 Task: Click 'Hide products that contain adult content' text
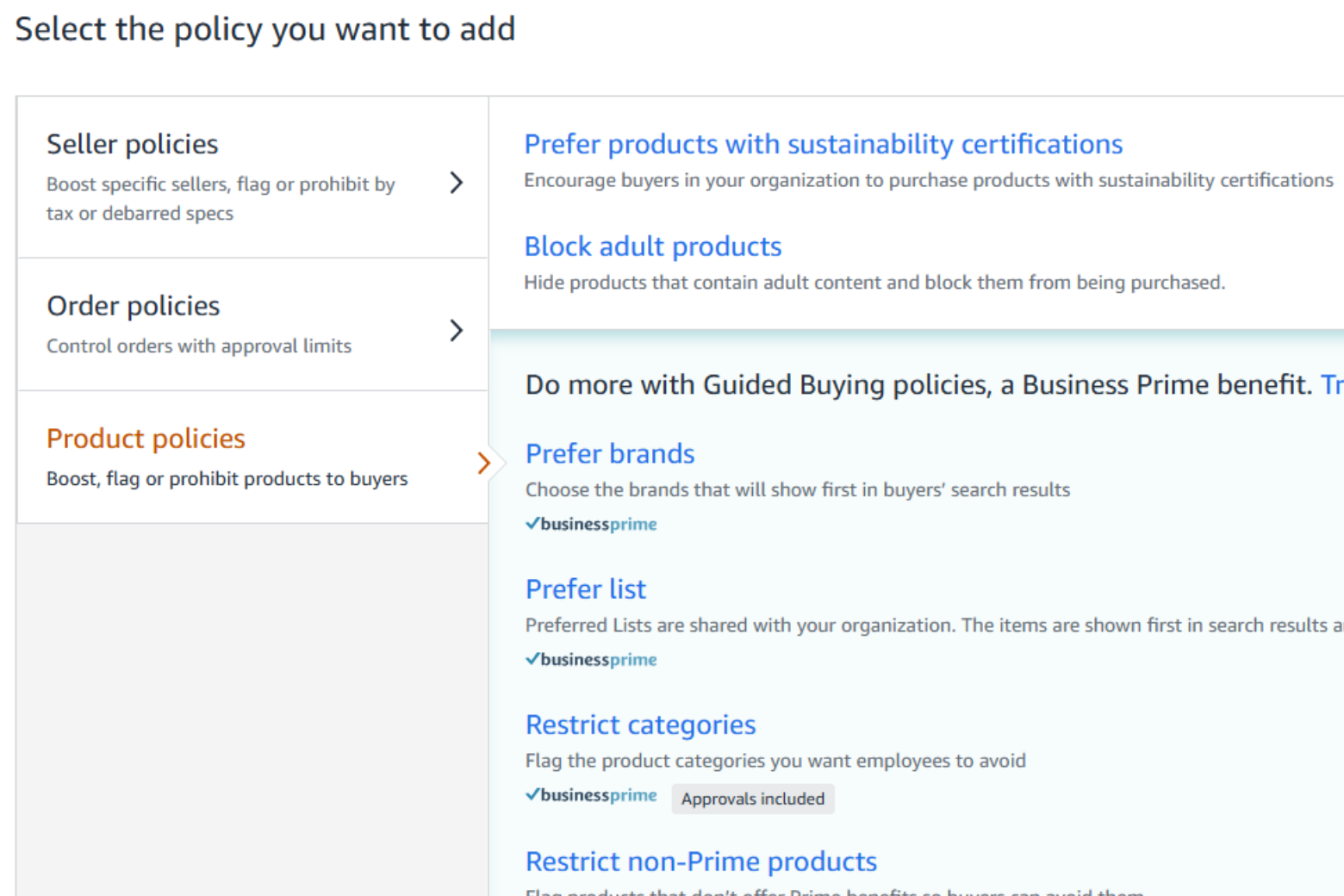874,283
